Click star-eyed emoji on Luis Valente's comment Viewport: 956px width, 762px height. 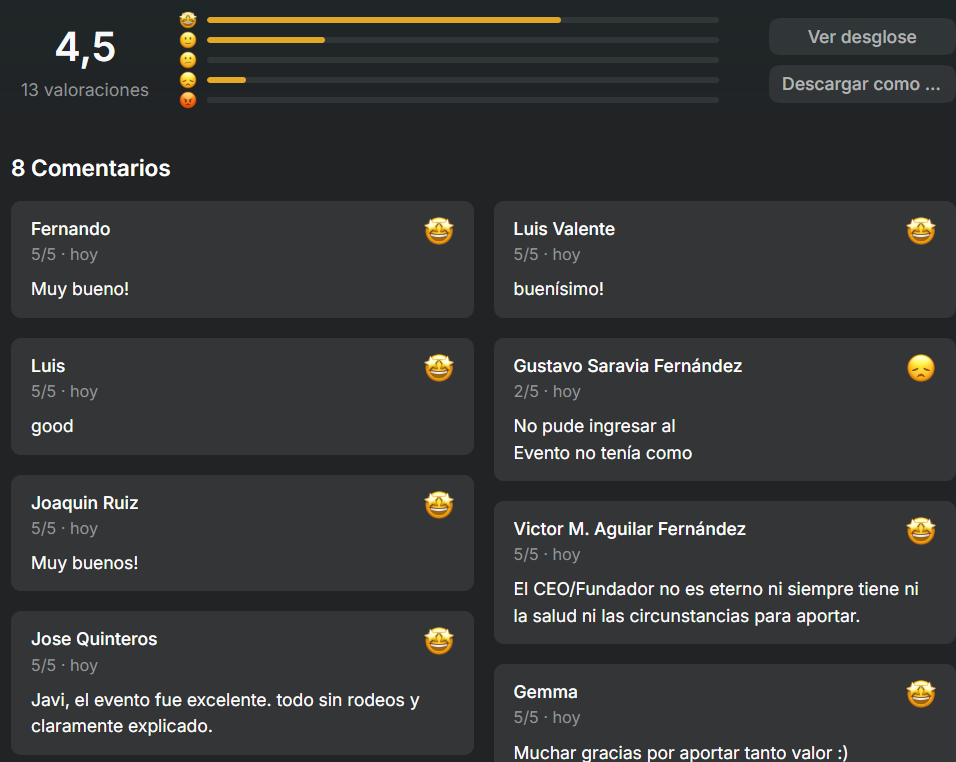click(921, 232)
